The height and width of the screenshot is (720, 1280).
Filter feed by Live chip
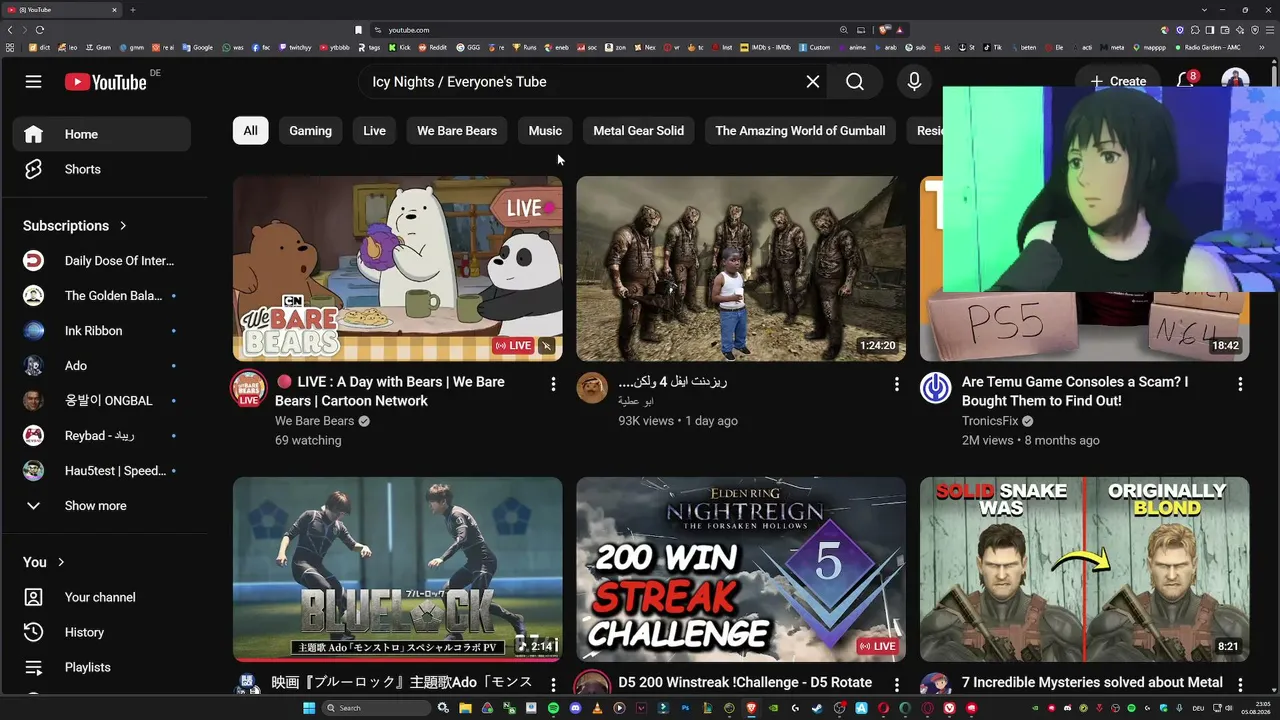374,131
